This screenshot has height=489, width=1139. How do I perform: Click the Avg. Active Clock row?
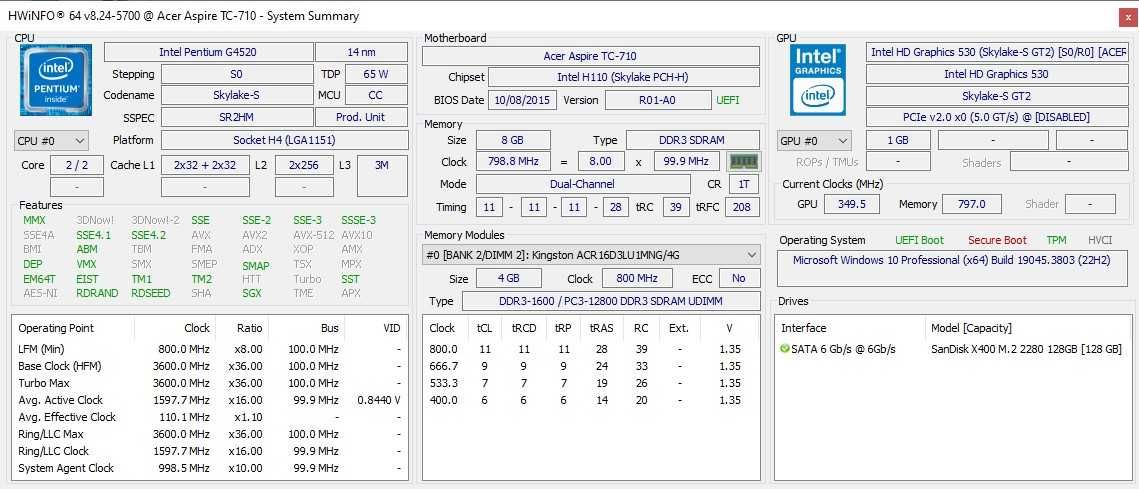pos(209,400)
